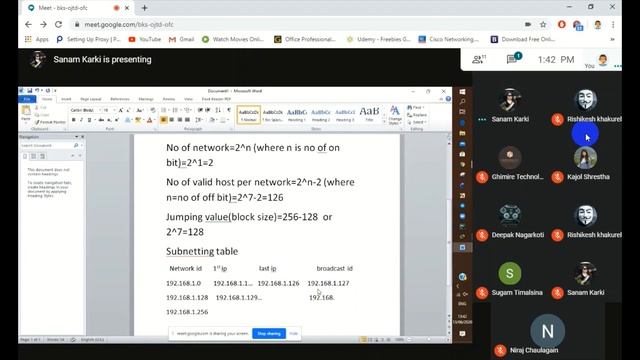Toggle Strikethrough formatting in Word
Viewport: 640px width, 360px height.
(x=101, y=120)
